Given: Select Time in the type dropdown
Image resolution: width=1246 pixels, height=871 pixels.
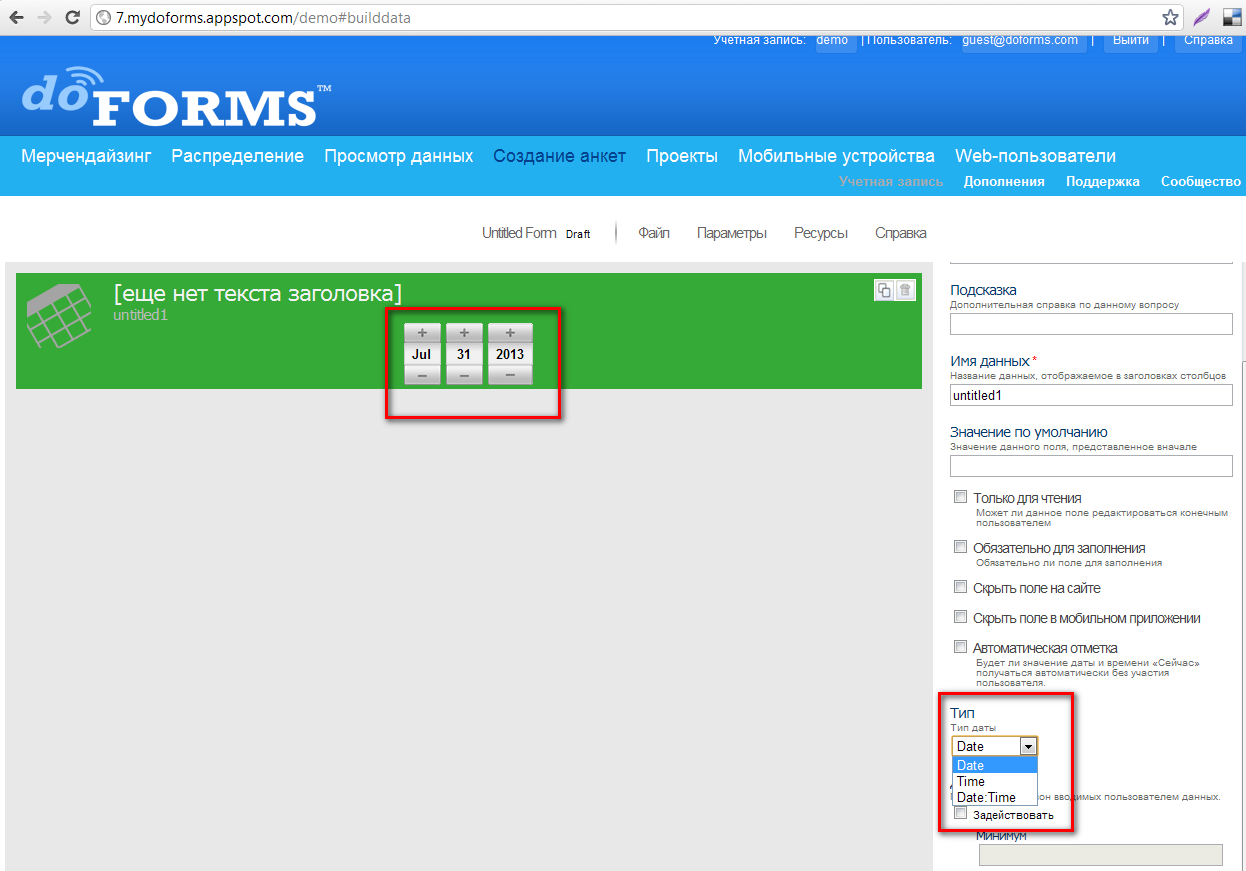Looking at the screenshot, I should (x=971, y=781).
